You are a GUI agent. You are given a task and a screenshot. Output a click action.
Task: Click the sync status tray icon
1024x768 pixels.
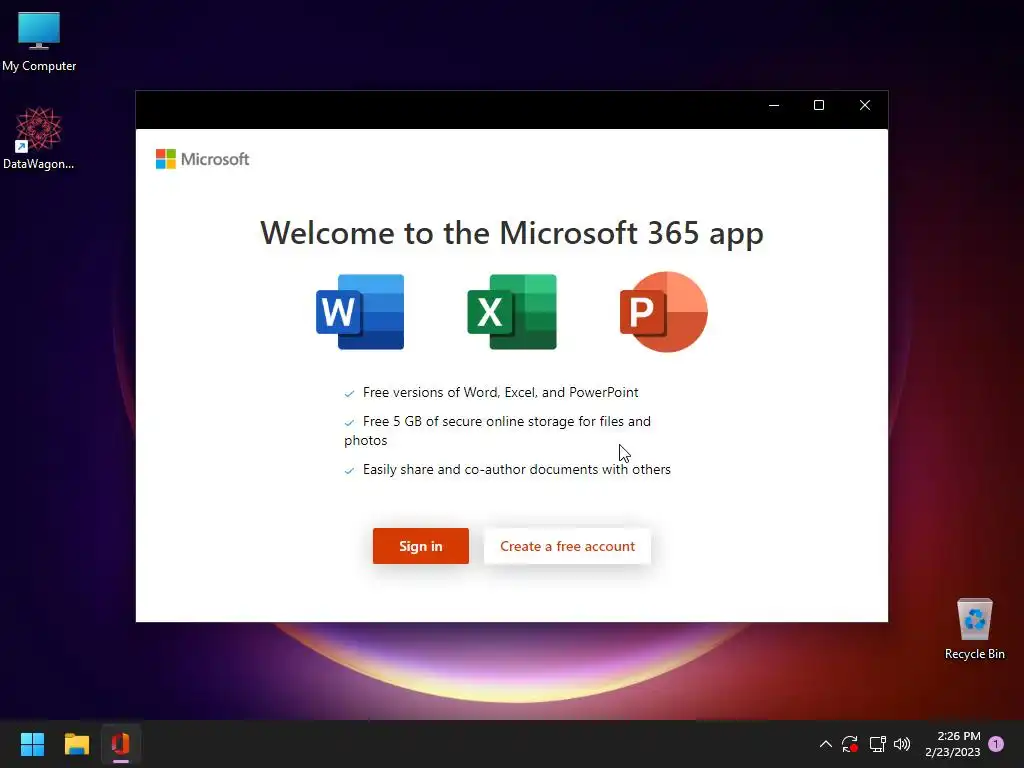coord(850,744)
